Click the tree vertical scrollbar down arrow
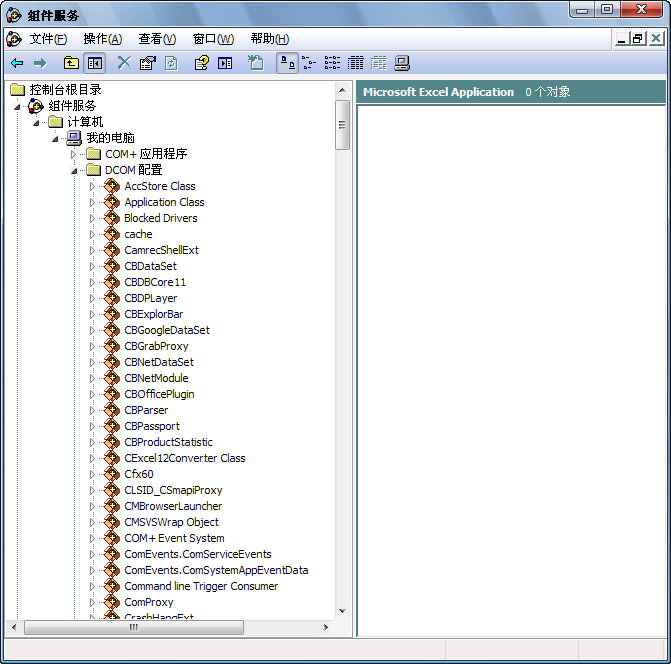This screenshot has width=671, height=664. click(342, 611)
